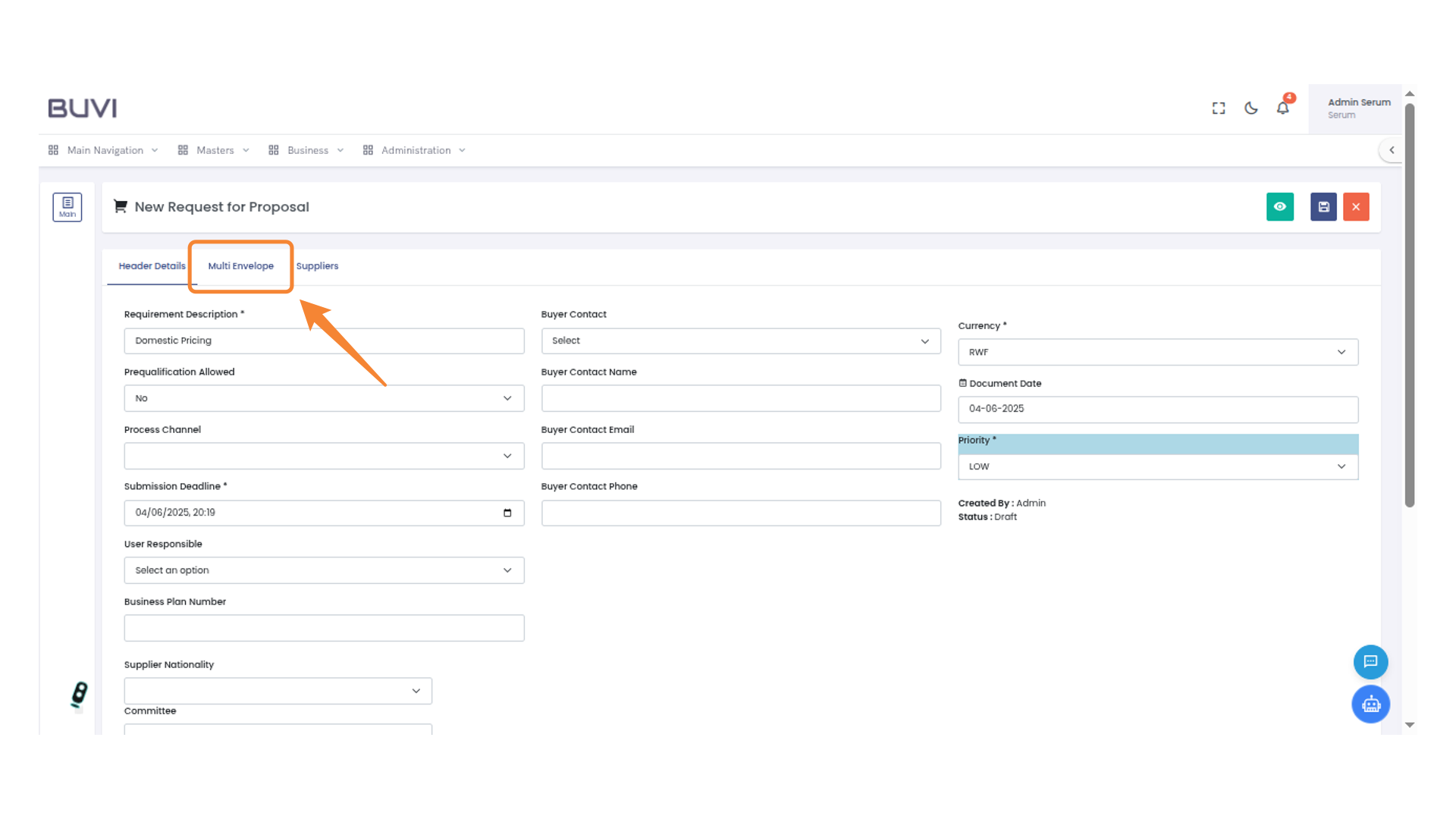This screenshot has width=1456, height=819.
Task: Click the Admin Serum profile area
Action: [x=1358, y=108]
